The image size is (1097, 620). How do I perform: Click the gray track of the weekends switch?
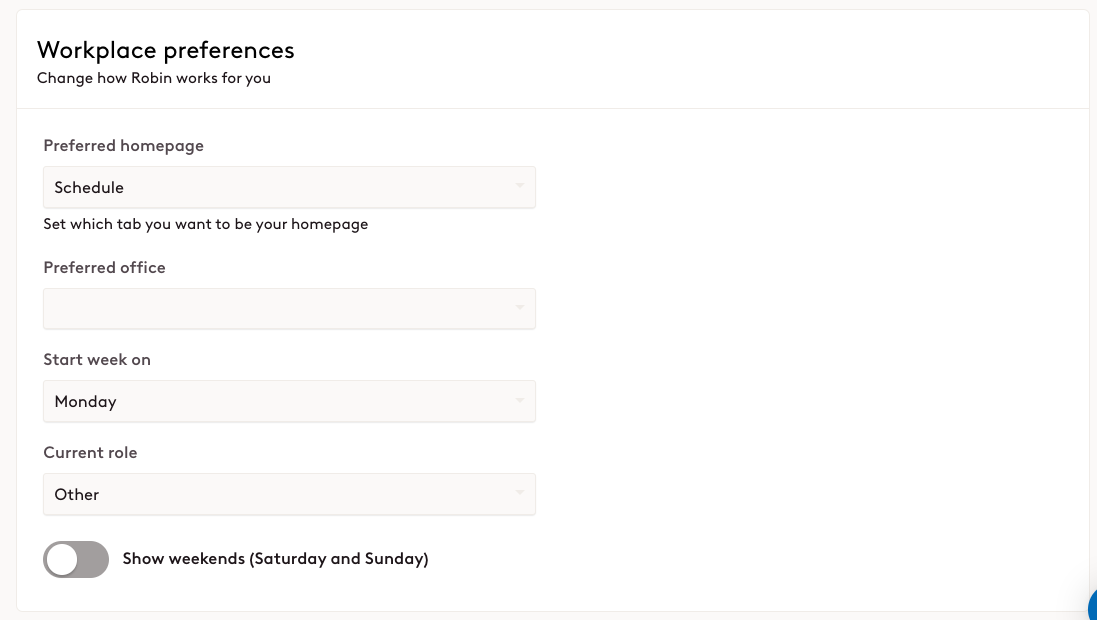[x=92, y=560]
